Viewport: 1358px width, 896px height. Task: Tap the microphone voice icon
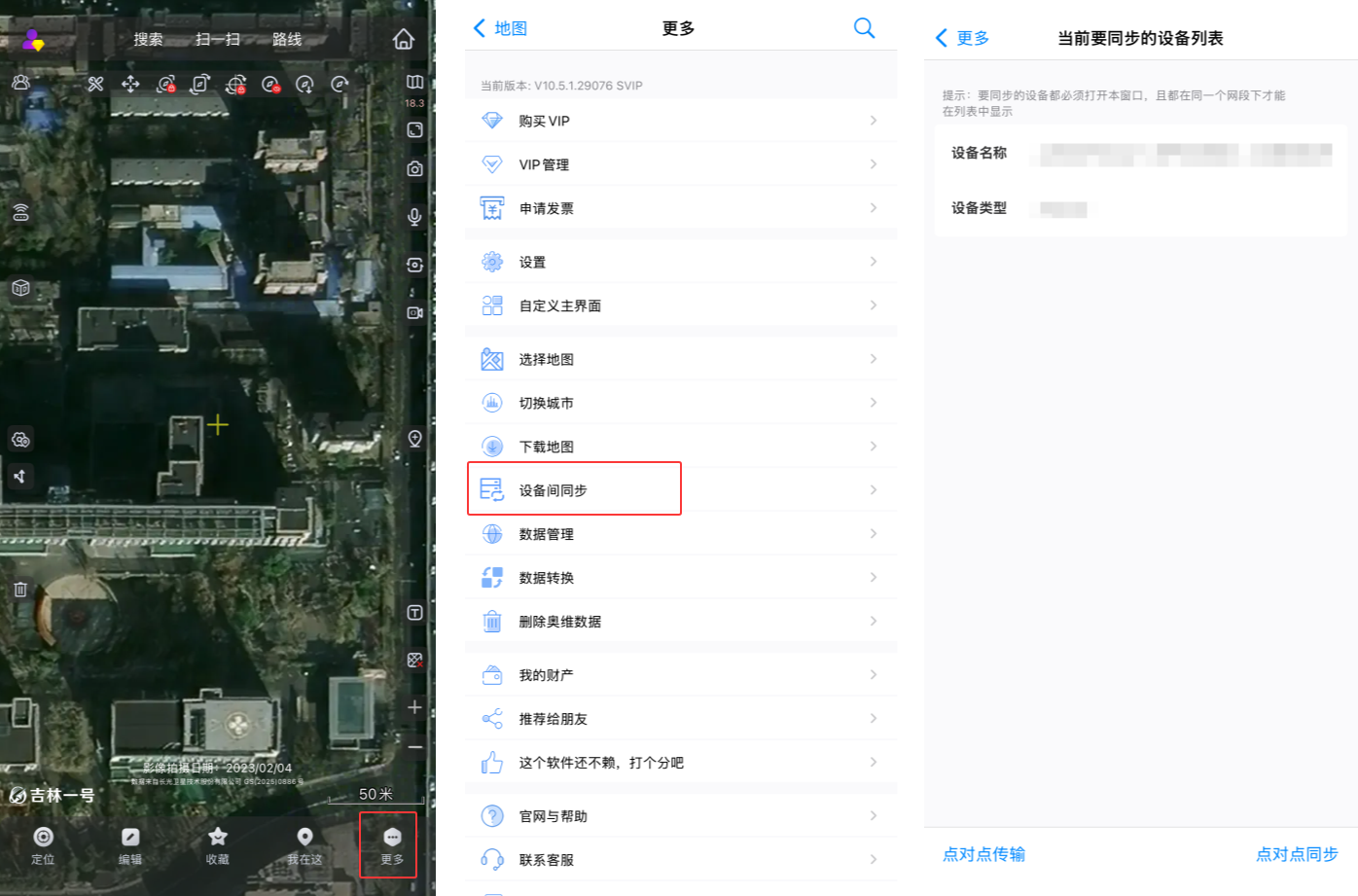coord(414,216)
